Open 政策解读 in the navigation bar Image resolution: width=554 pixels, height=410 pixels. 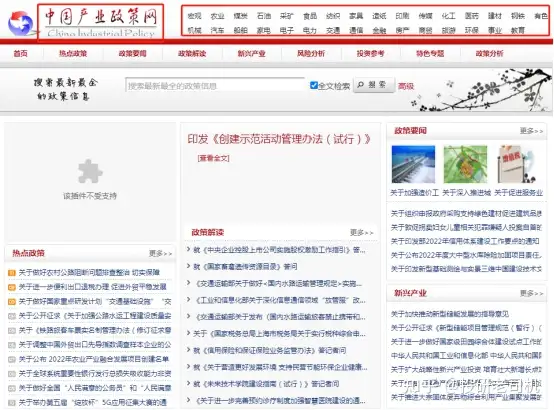point(192,53)
